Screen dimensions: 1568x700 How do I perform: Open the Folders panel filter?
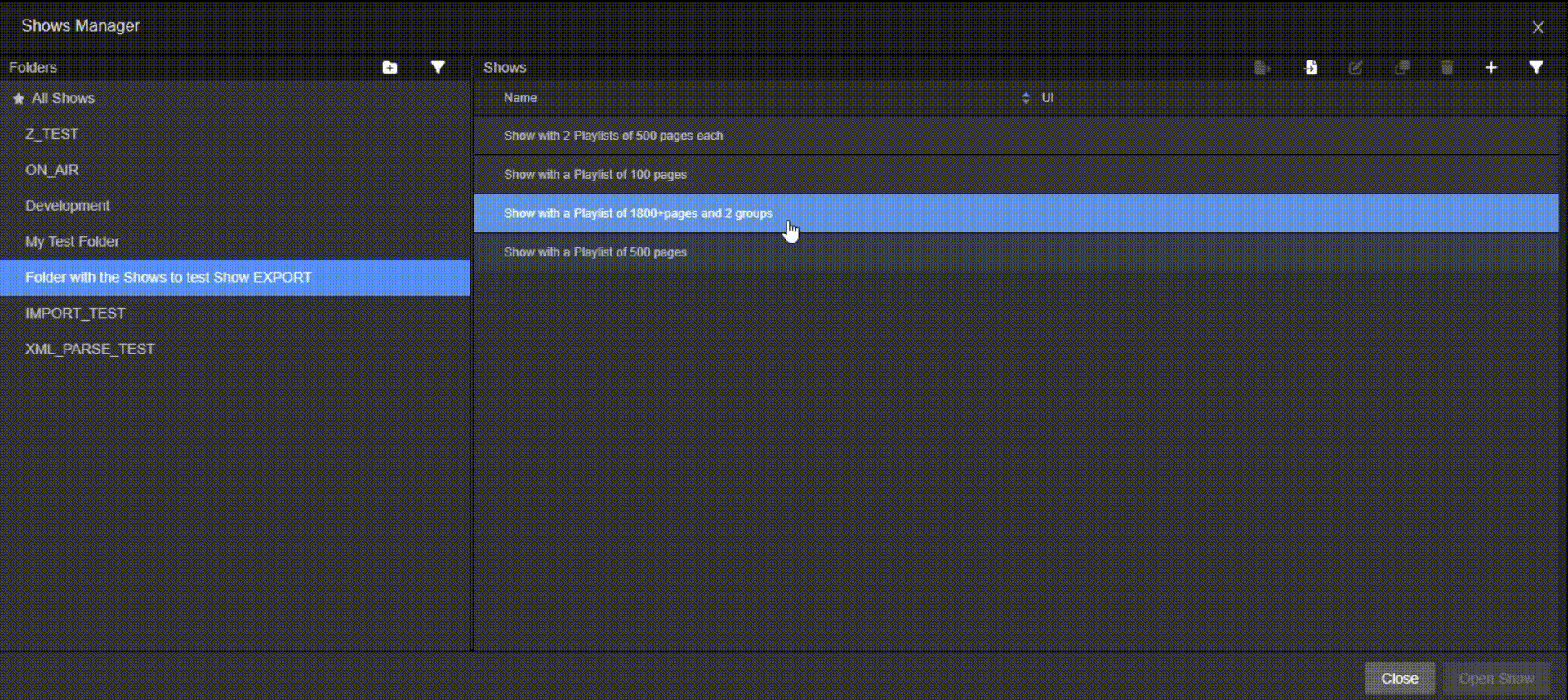(x=438, y=68)
